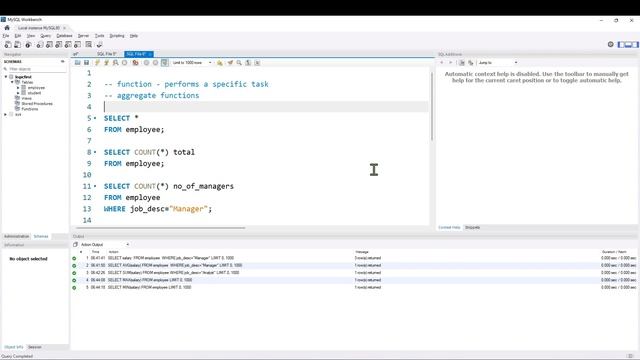Open the Database menu
Viewport: 640px width, 360px height.
64,36
